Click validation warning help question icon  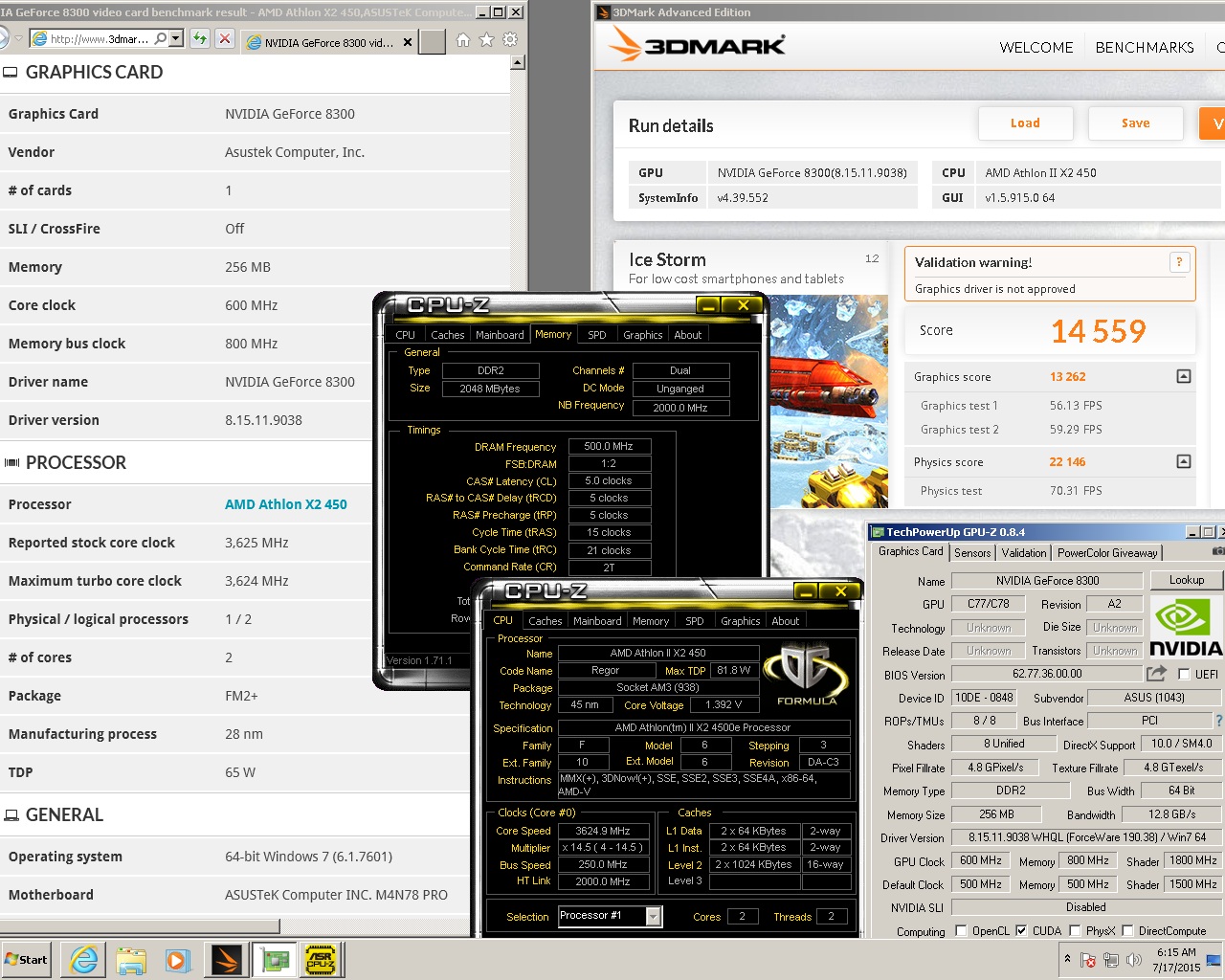(1179, 262)
